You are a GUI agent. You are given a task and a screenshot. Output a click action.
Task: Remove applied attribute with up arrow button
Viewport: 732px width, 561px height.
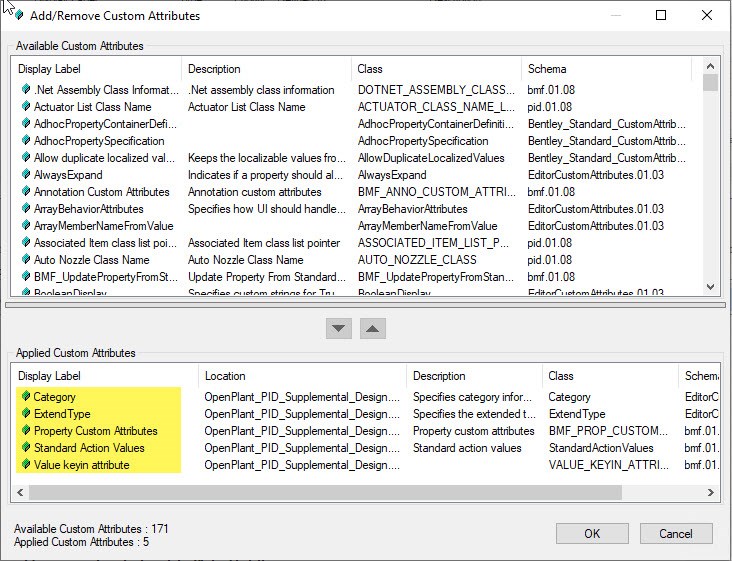click(x=373, y=329)
